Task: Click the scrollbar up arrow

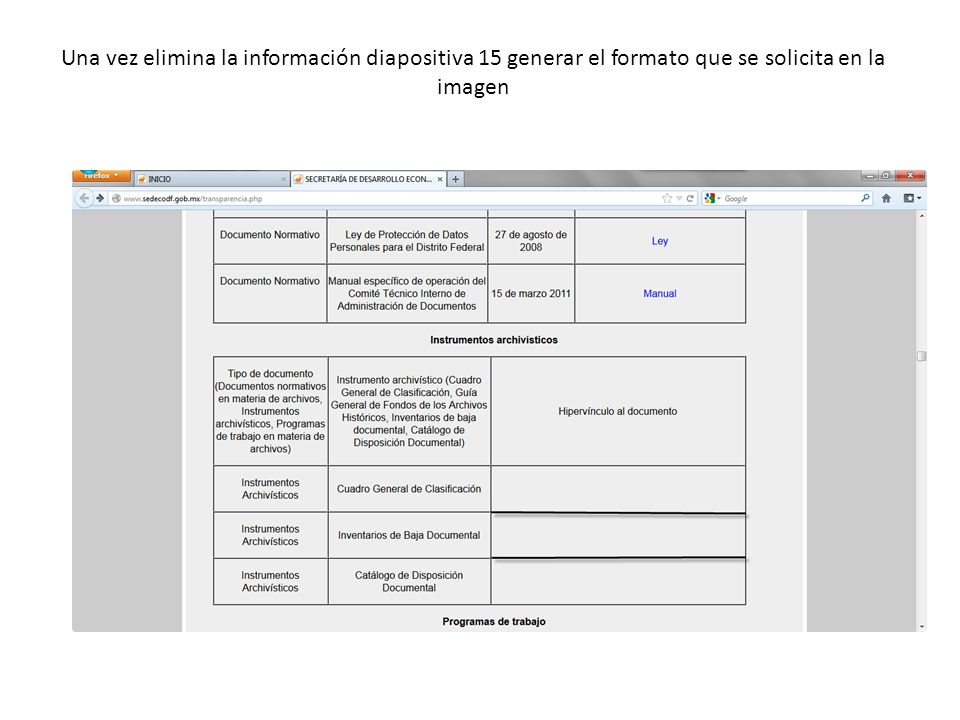Action: coord(921,216)
